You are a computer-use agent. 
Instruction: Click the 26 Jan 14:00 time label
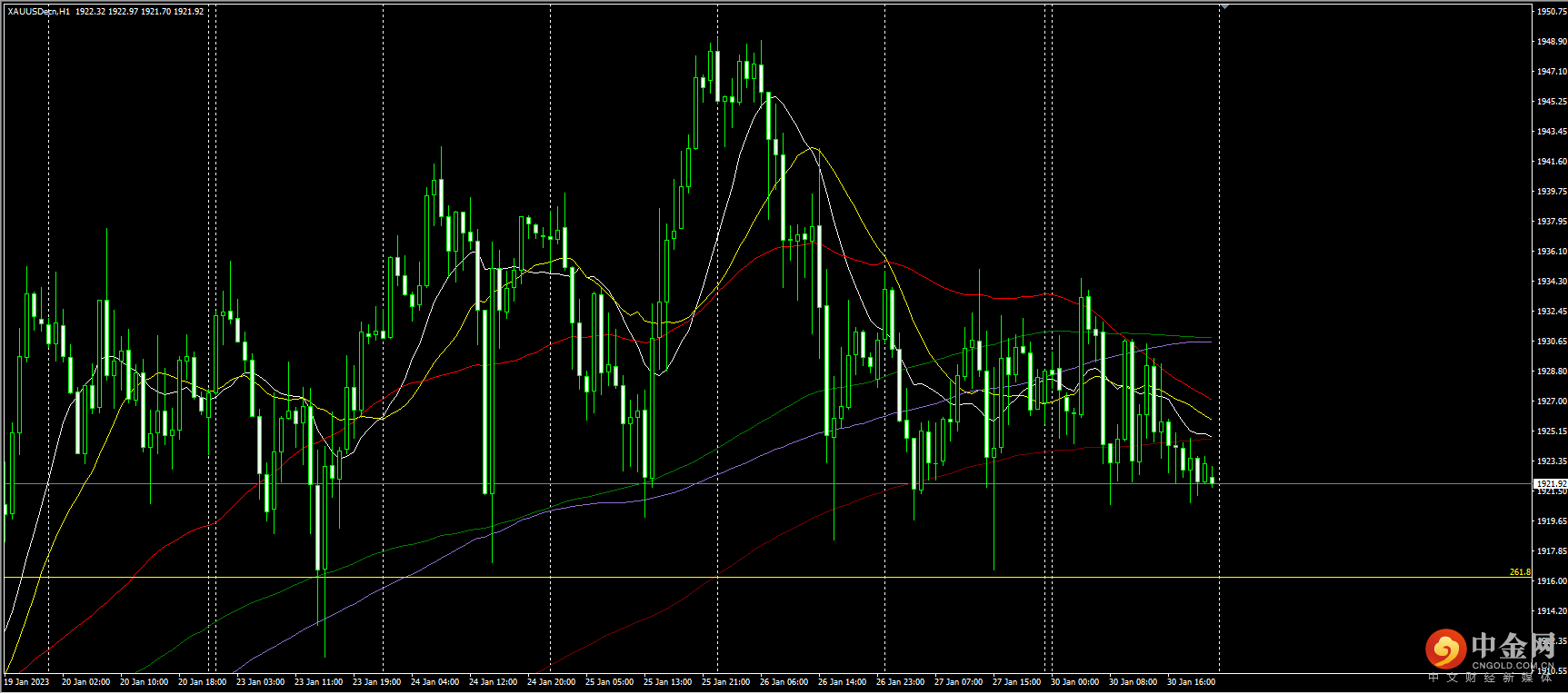[x=842, y=682]
